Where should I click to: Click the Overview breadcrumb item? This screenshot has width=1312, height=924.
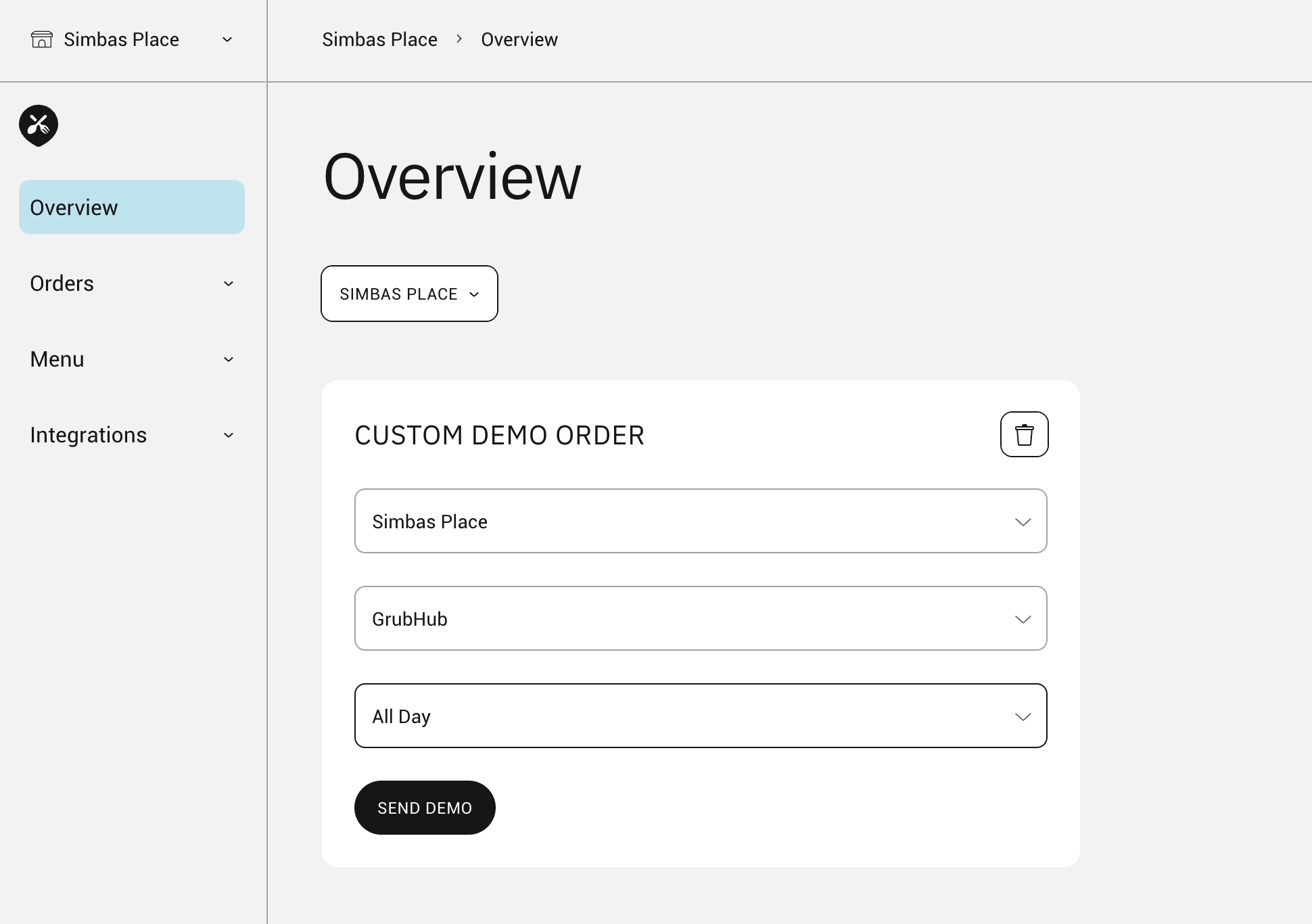pos(519,39)
